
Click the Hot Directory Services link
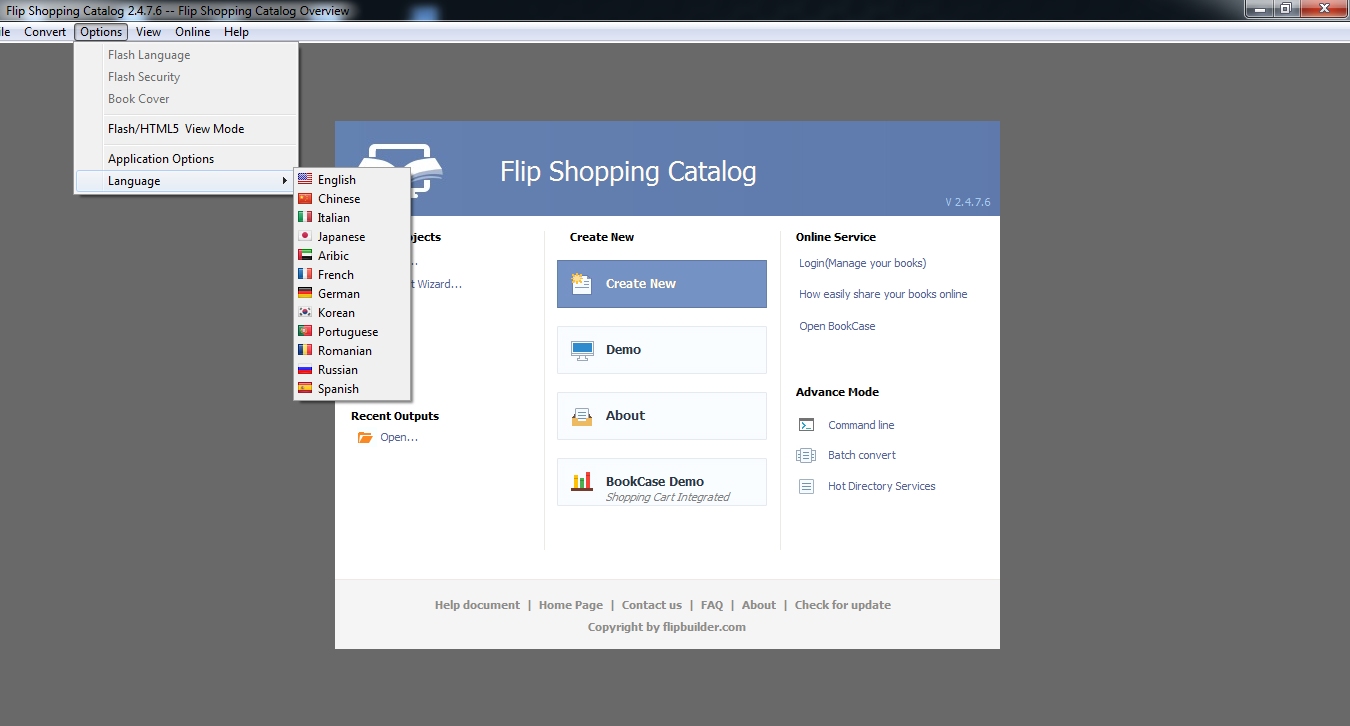pos(882,486)
